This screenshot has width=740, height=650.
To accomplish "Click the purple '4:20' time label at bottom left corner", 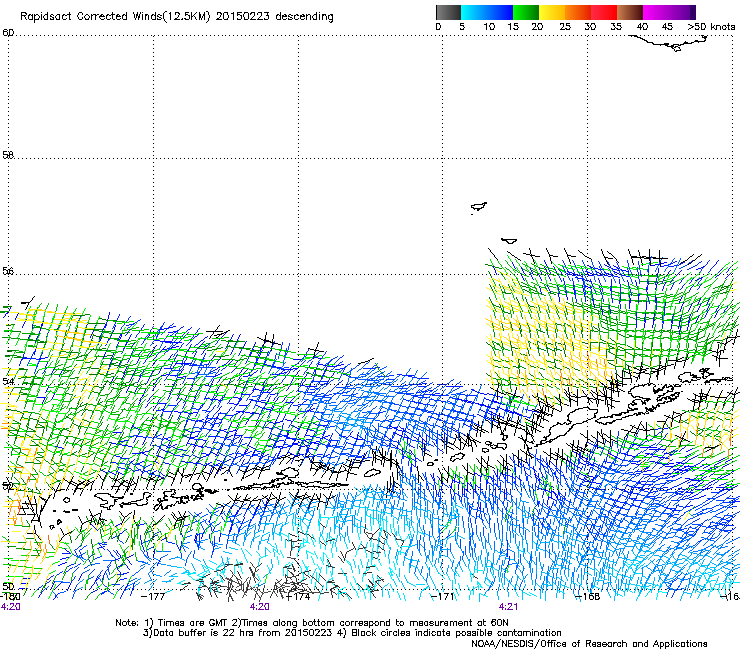I will (x=10, y=607).
